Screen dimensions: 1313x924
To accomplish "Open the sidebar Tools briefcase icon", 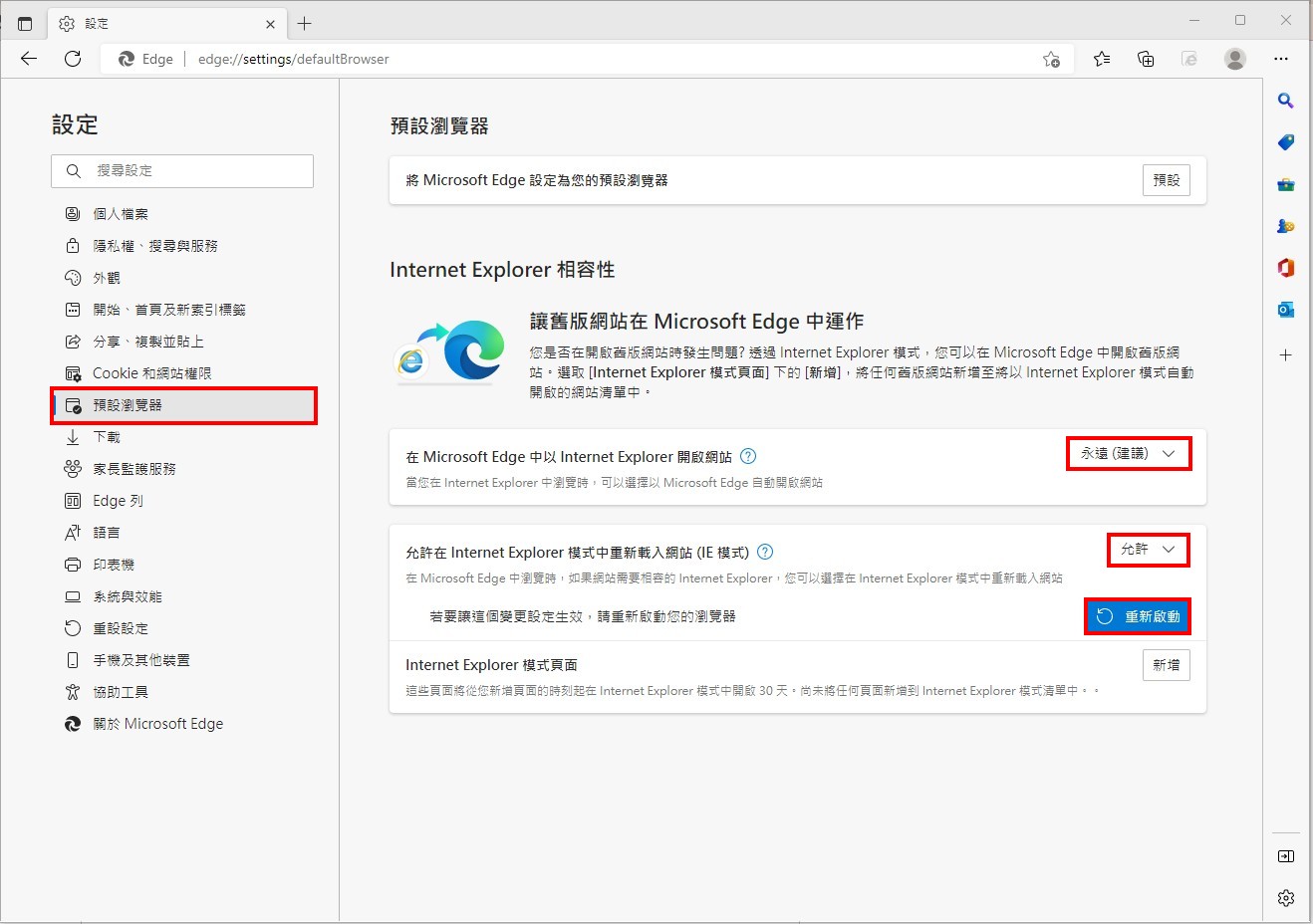I will point(1286,184).
